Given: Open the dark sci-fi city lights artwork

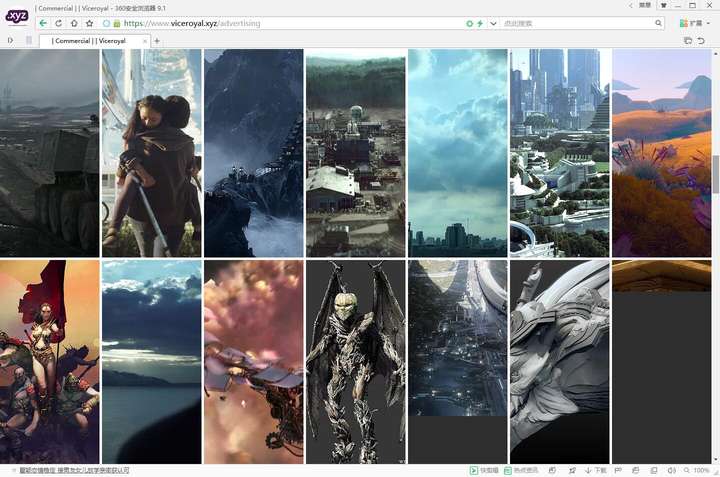Looking at the screenshot, I should click(458, 338).
